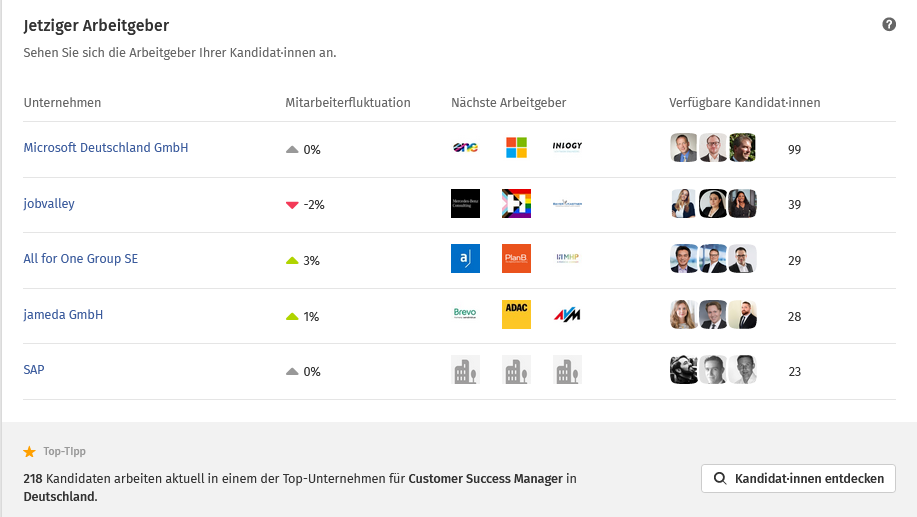Screen dimensions: 917x517
Task: Open the ADAC logo in jameda row
Action: tap(516, 314)
